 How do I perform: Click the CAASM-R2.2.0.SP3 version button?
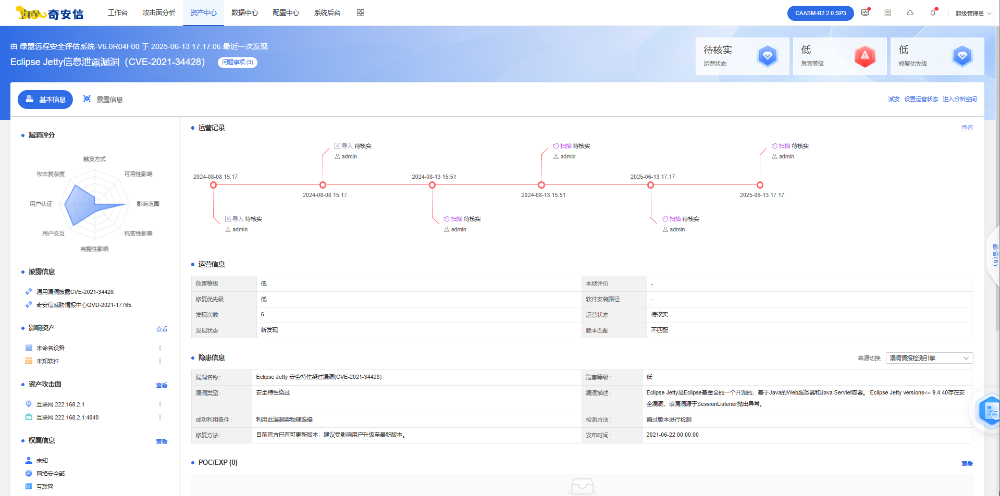pyautogui.click(x=821, y=13)
